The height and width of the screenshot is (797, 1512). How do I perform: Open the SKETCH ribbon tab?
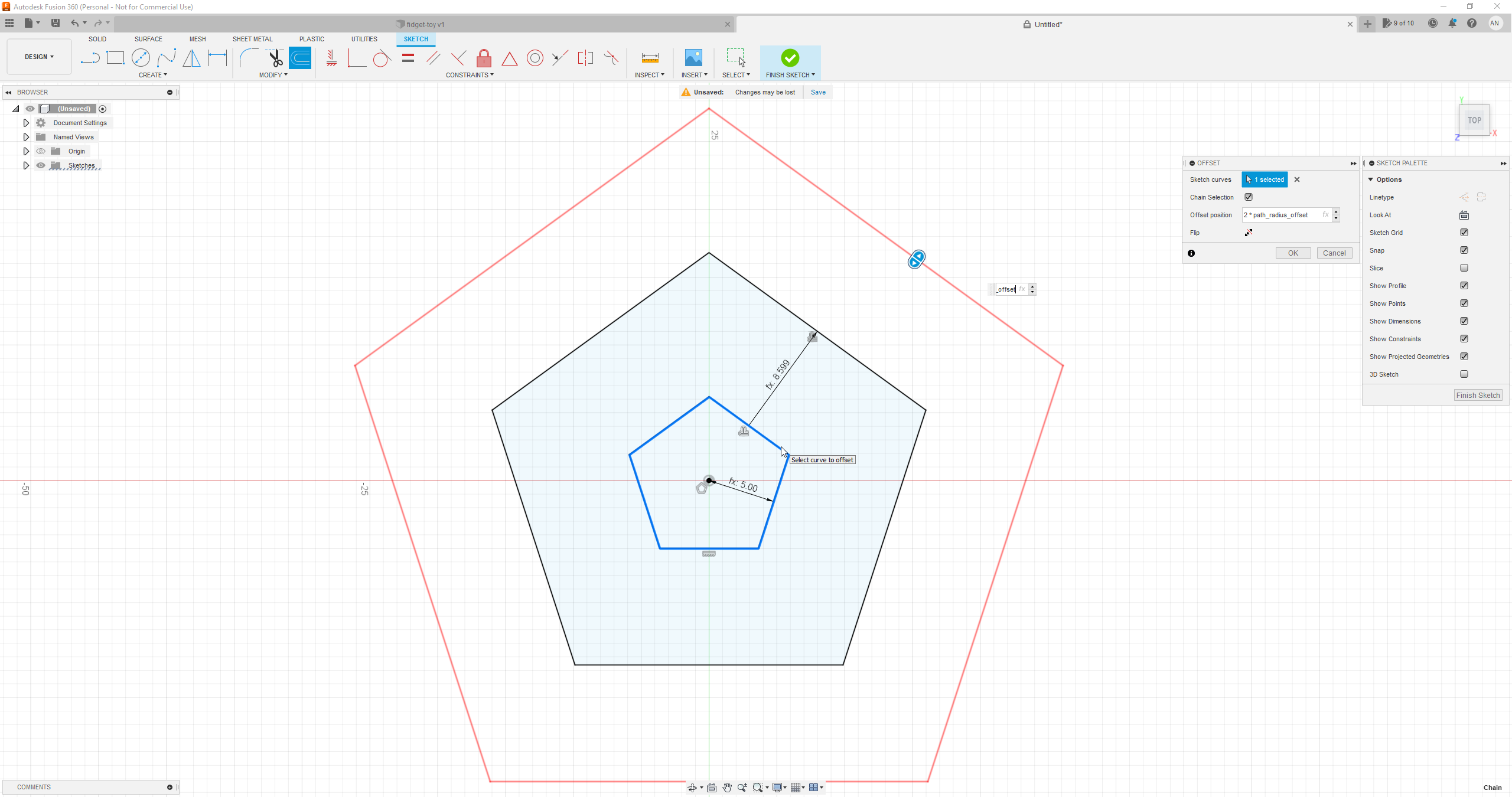pyautogui.click(x=416, y=39)
